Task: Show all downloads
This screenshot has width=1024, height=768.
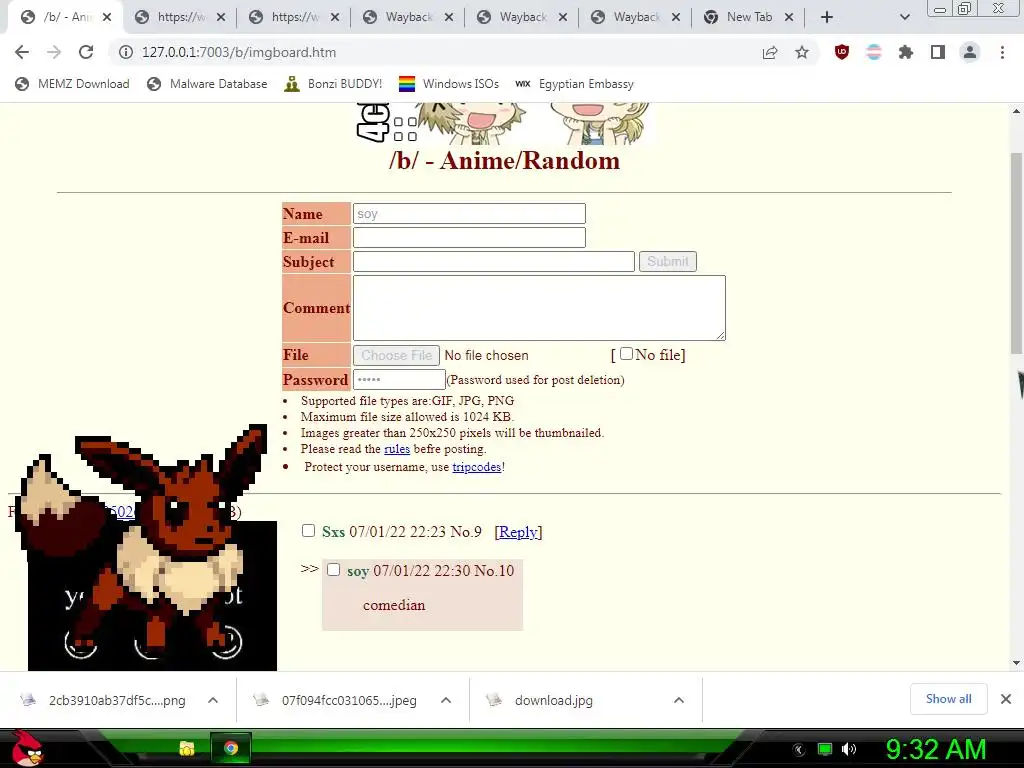Action: pos(948,699)
